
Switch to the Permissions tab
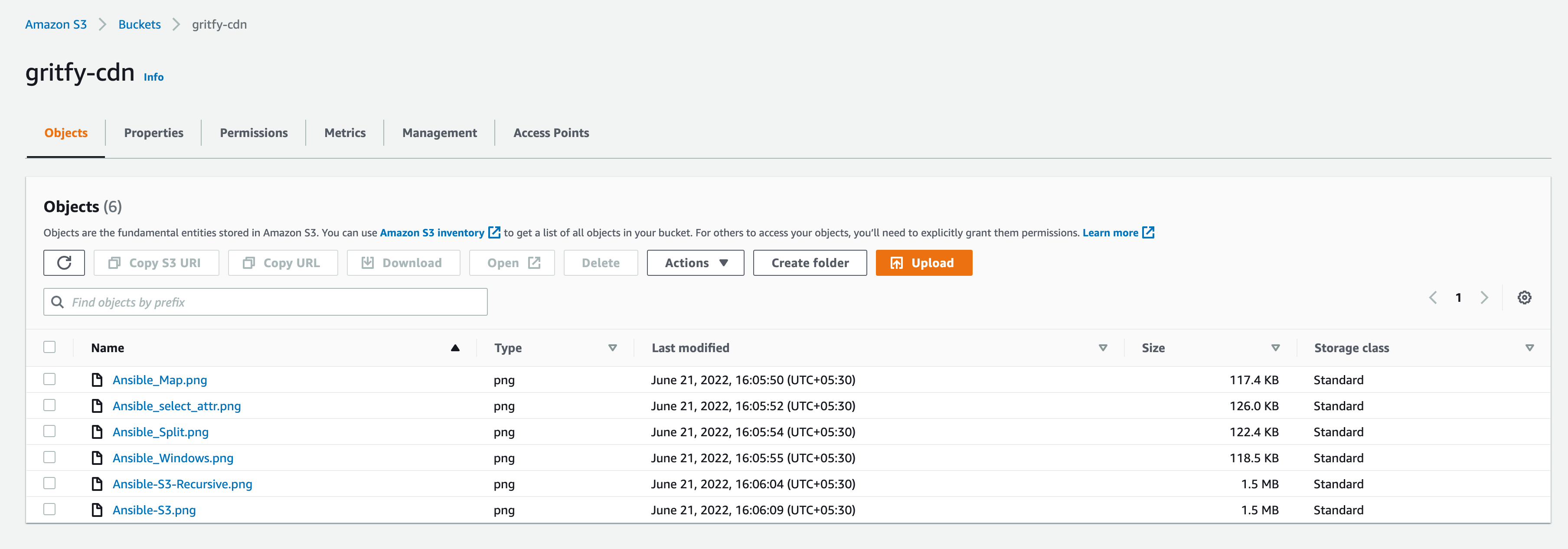click(253, 133)
